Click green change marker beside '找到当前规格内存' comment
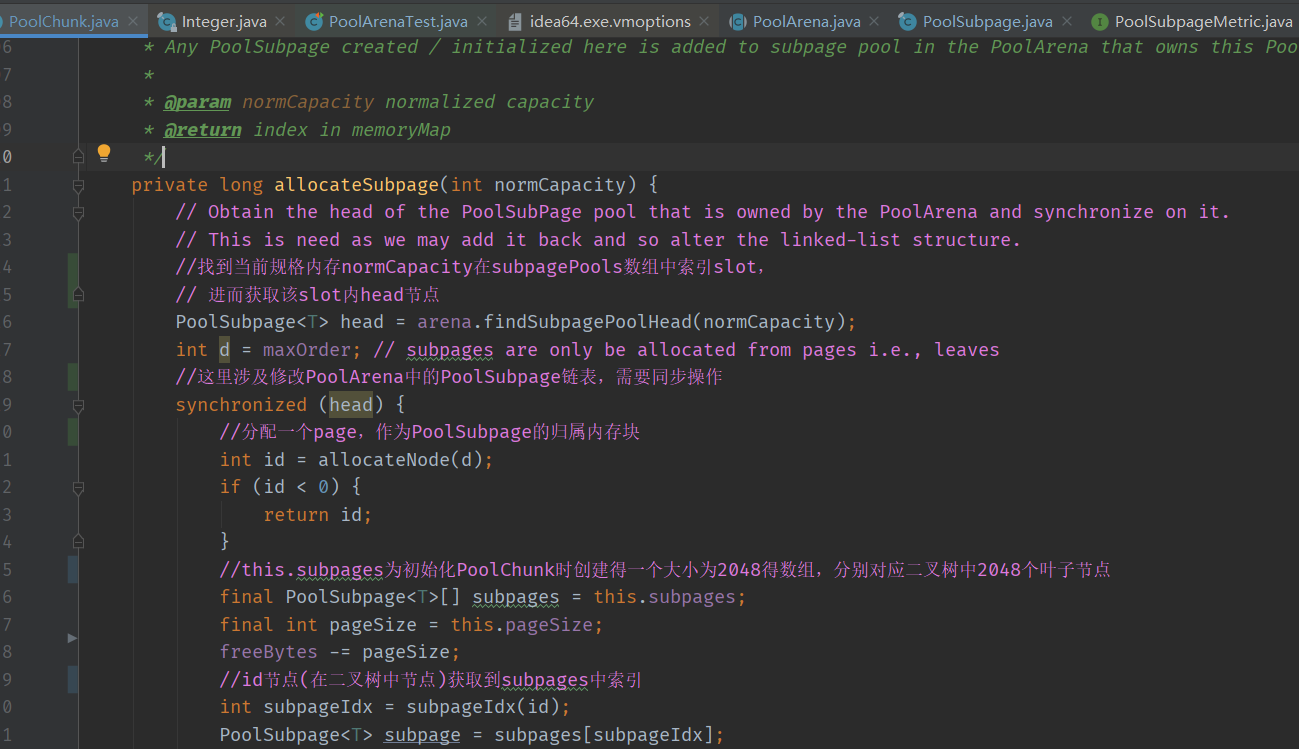The image size is (1299, 749). 73,280
